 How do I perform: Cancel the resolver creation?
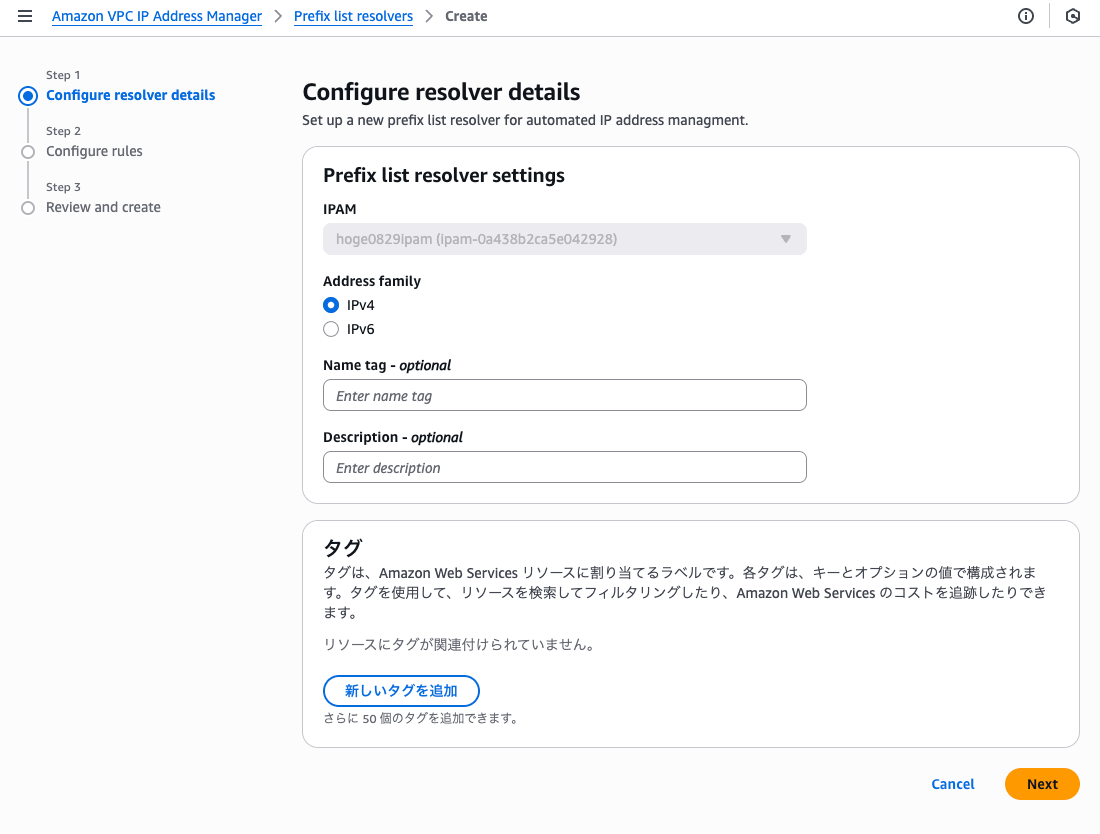point(952,784)
